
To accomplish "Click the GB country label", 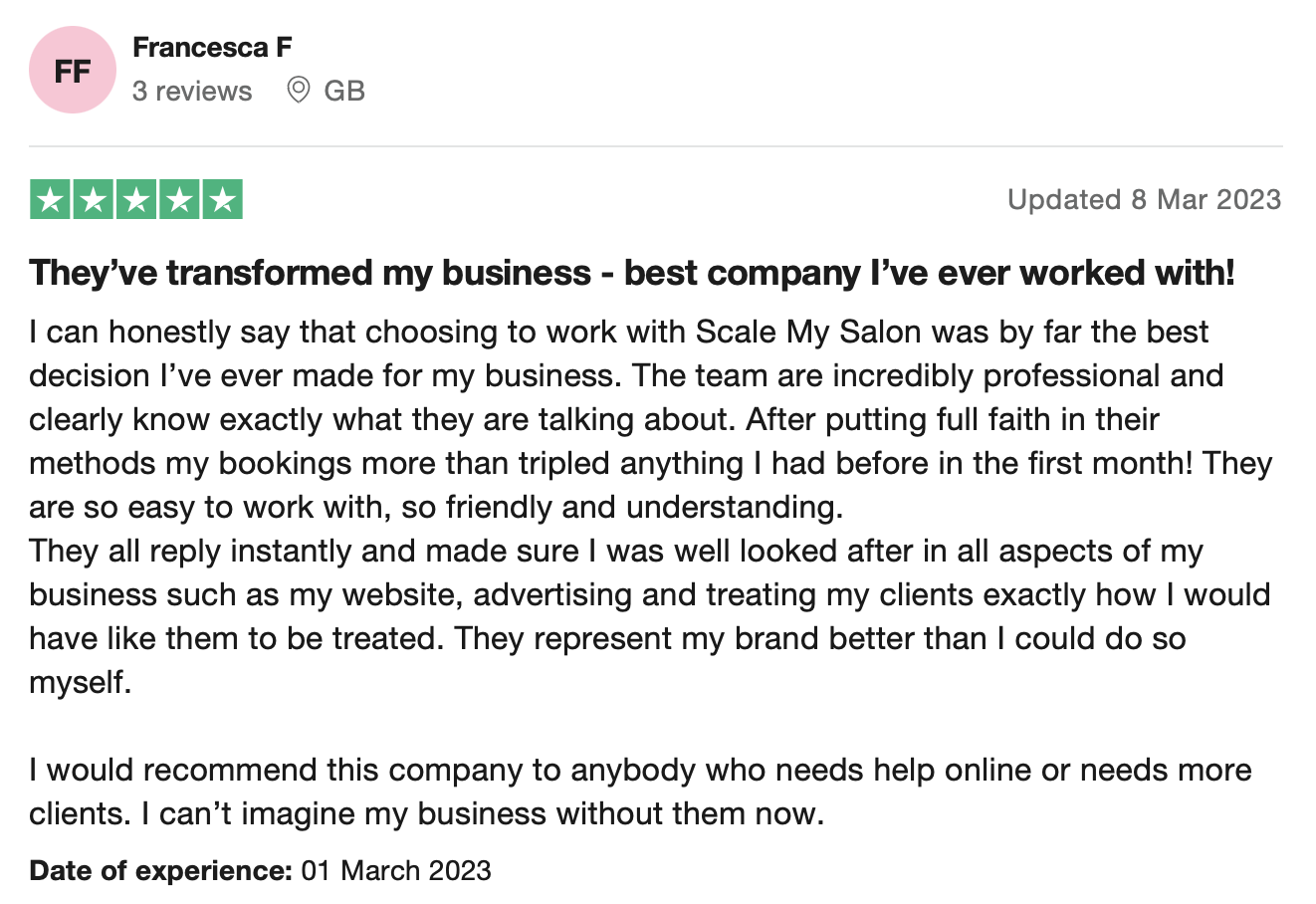I will pyautogui.click(x=344, y=91).
